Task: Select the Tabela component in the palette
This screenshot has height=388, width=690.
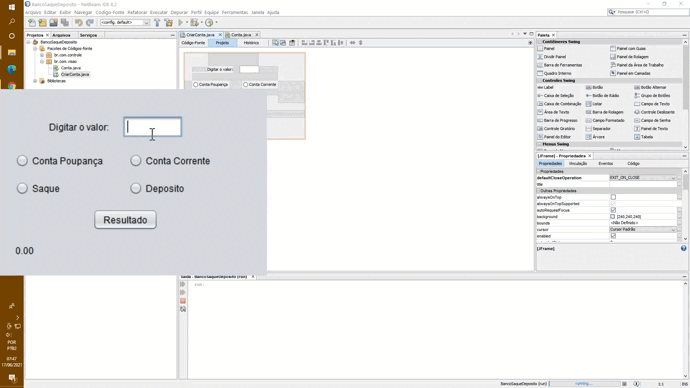Action: point(644,137)
